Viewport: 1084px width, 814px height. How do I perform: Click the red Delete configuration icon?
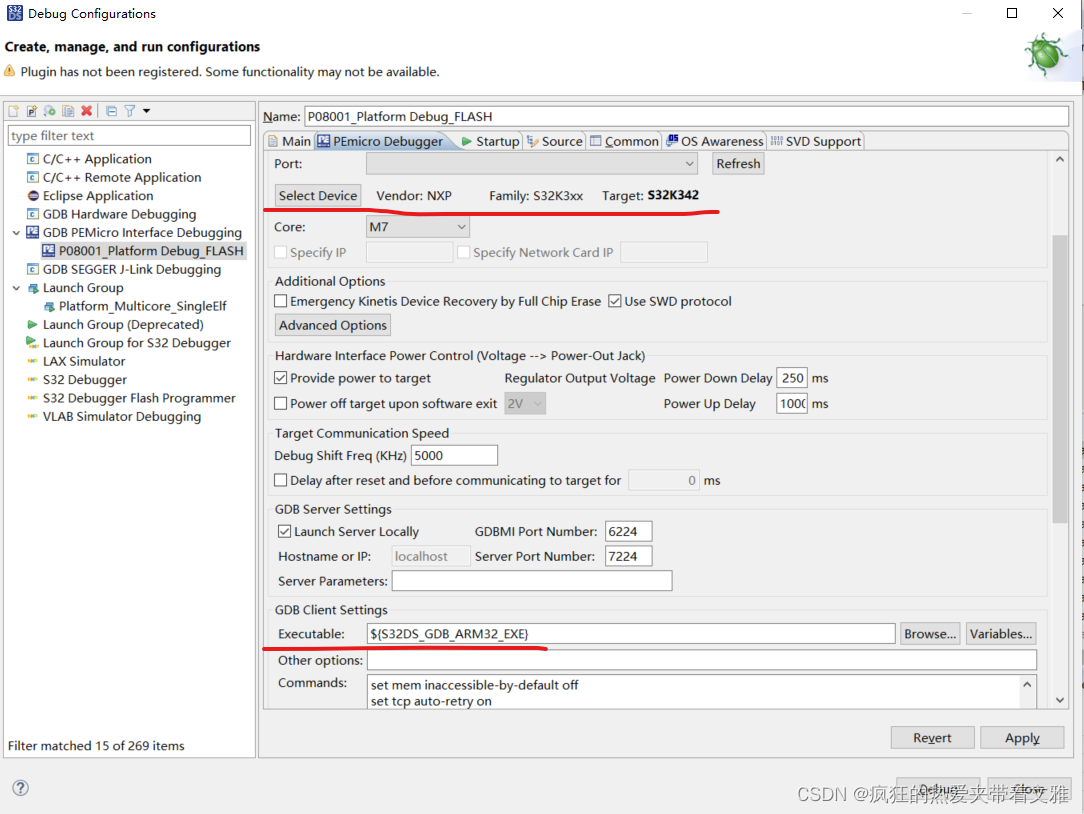pyautogui.click(x=86, y=111)
